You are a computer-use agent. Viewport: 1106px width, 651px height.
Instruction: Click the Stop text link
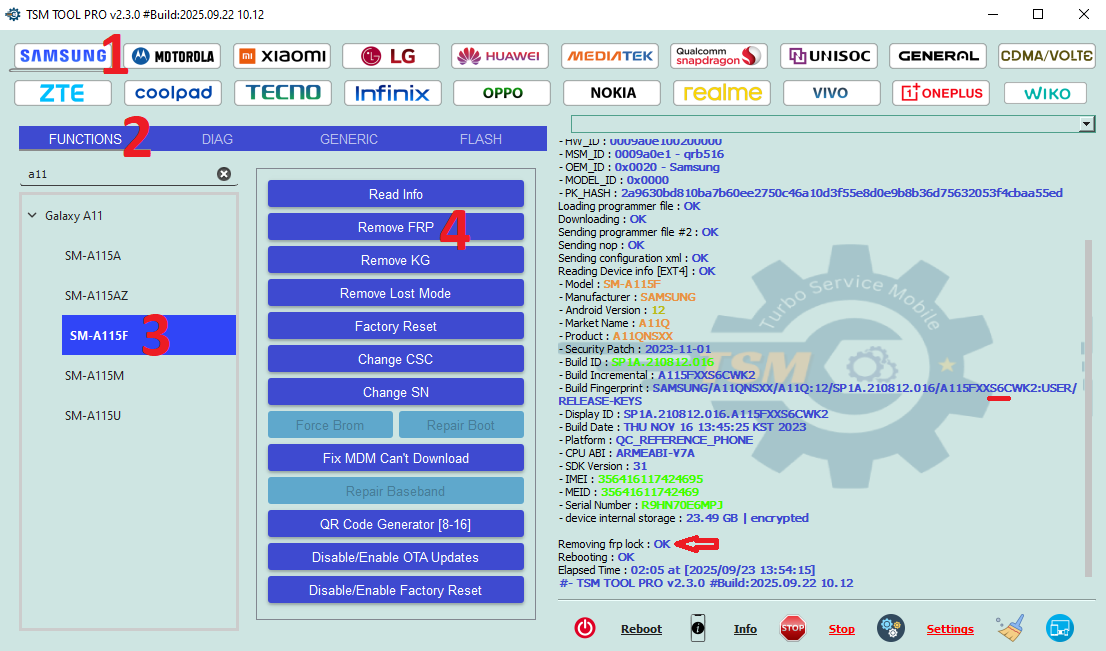(841, 629)
